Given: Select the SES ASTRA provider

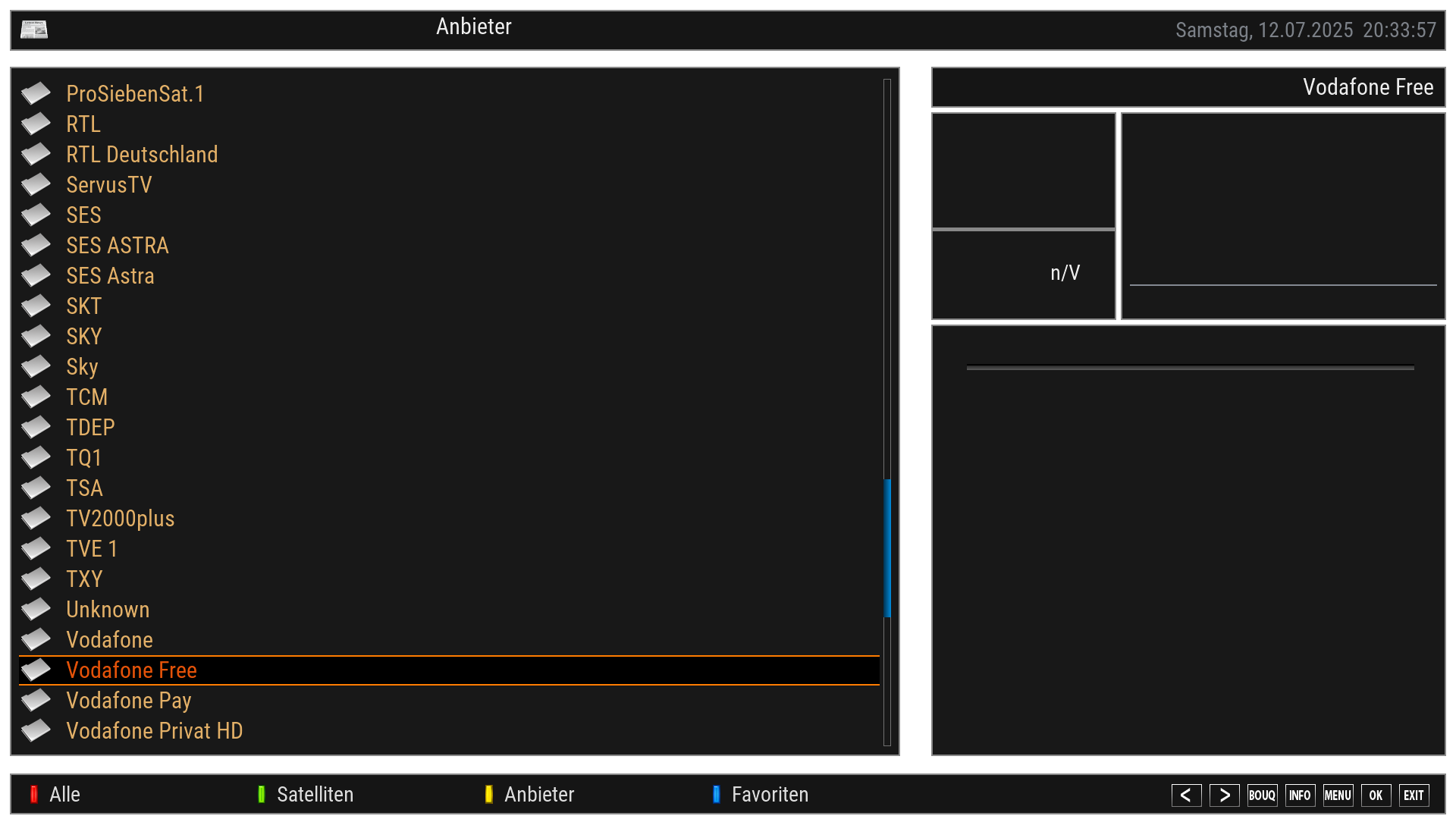Looking at the screenshot, I should [449, 245].
